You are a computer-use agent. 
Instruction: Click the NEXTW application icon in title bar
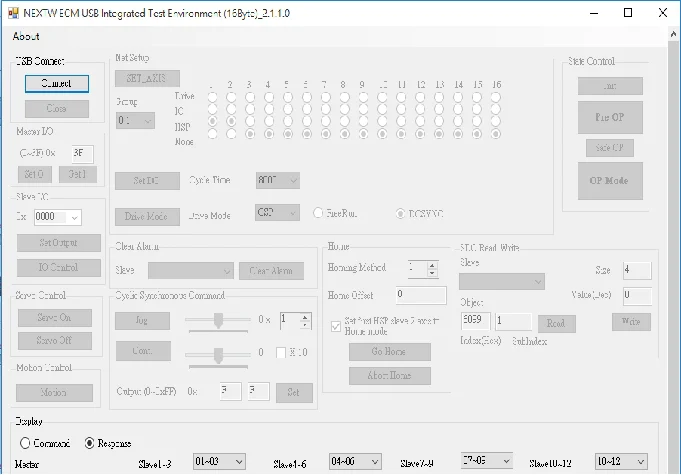(x=13, y=13)
